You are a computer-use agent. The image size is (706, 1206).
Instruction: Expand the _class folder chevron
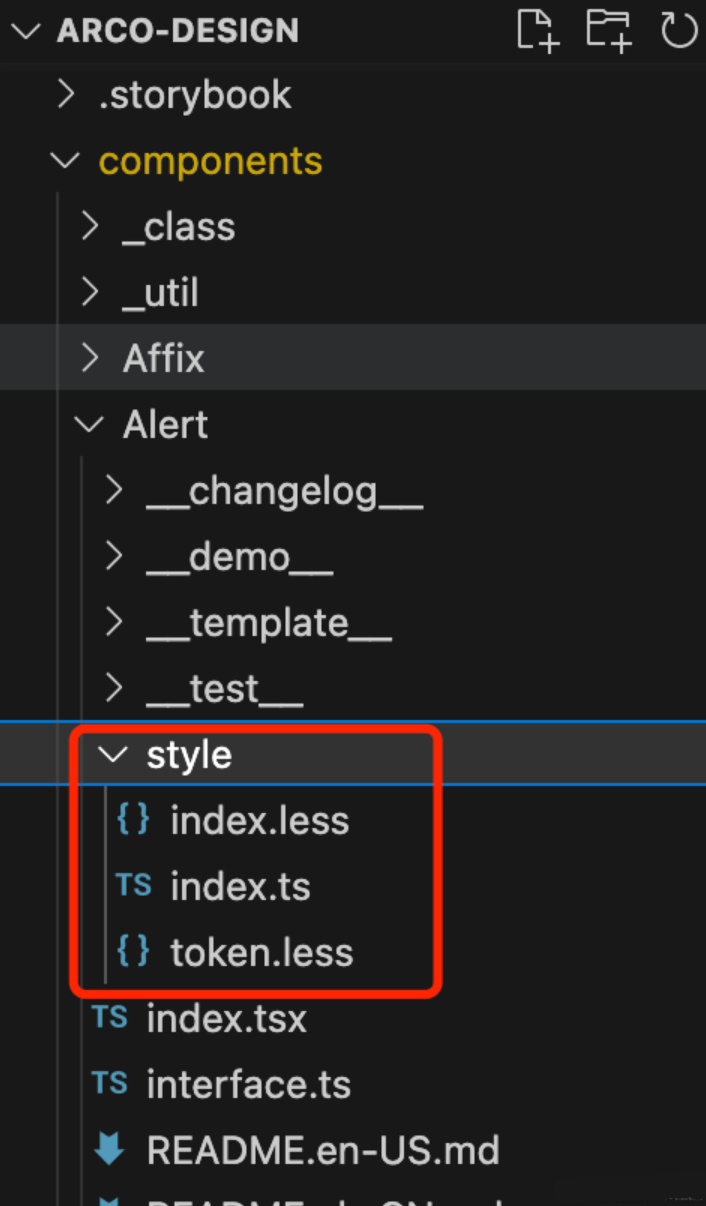click(x=90, y=227)
